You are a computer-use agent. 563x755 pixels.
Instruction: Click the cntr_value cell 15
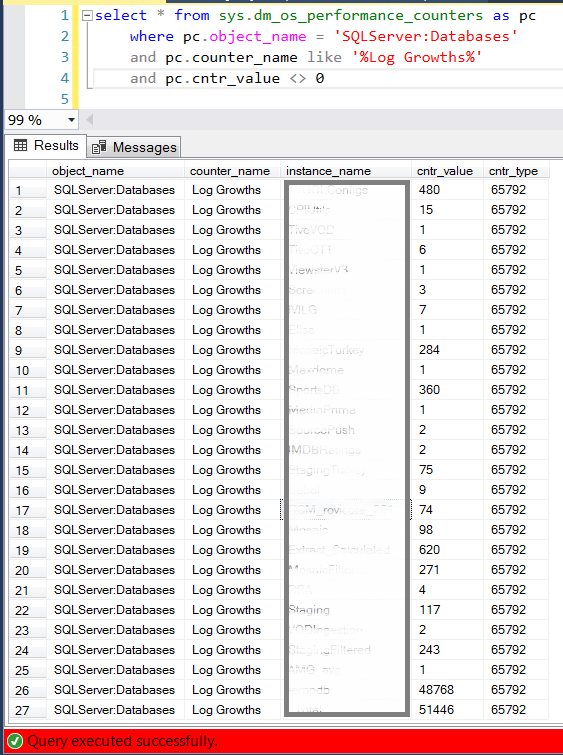(x=447, y=210)
